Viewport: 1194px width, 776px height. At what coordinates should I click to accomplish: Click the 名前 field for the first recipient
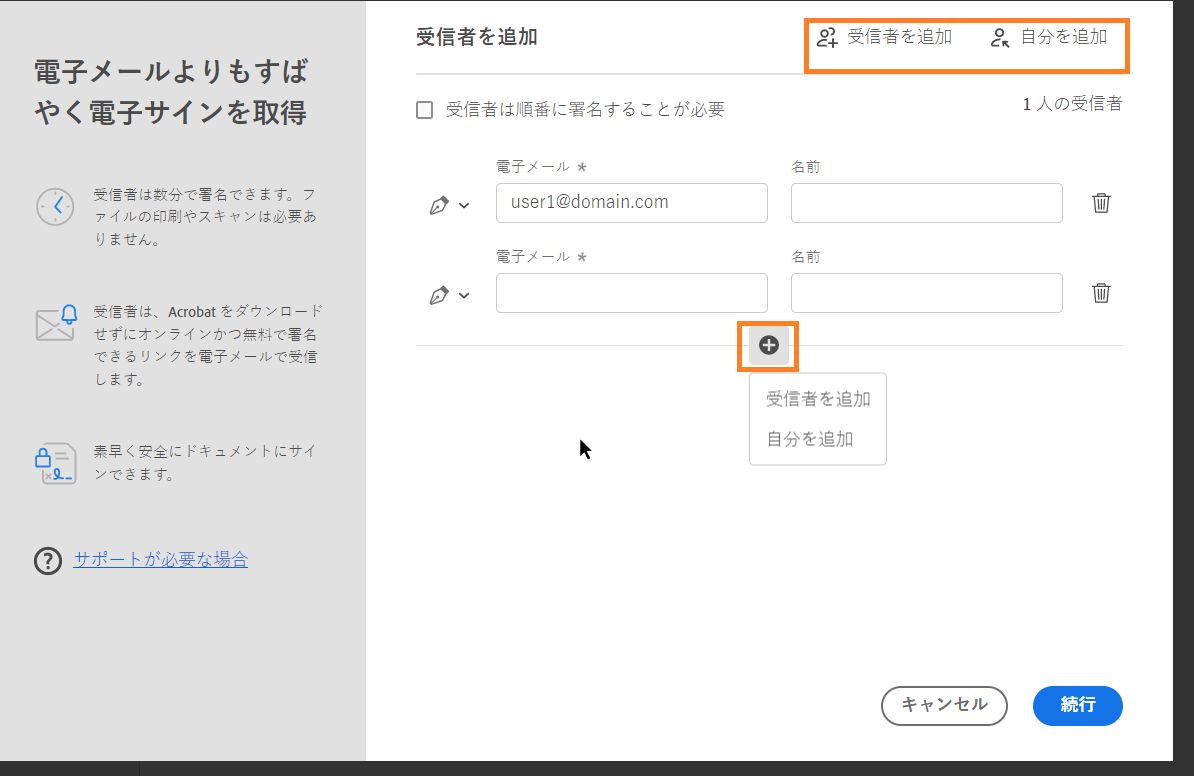925,202
